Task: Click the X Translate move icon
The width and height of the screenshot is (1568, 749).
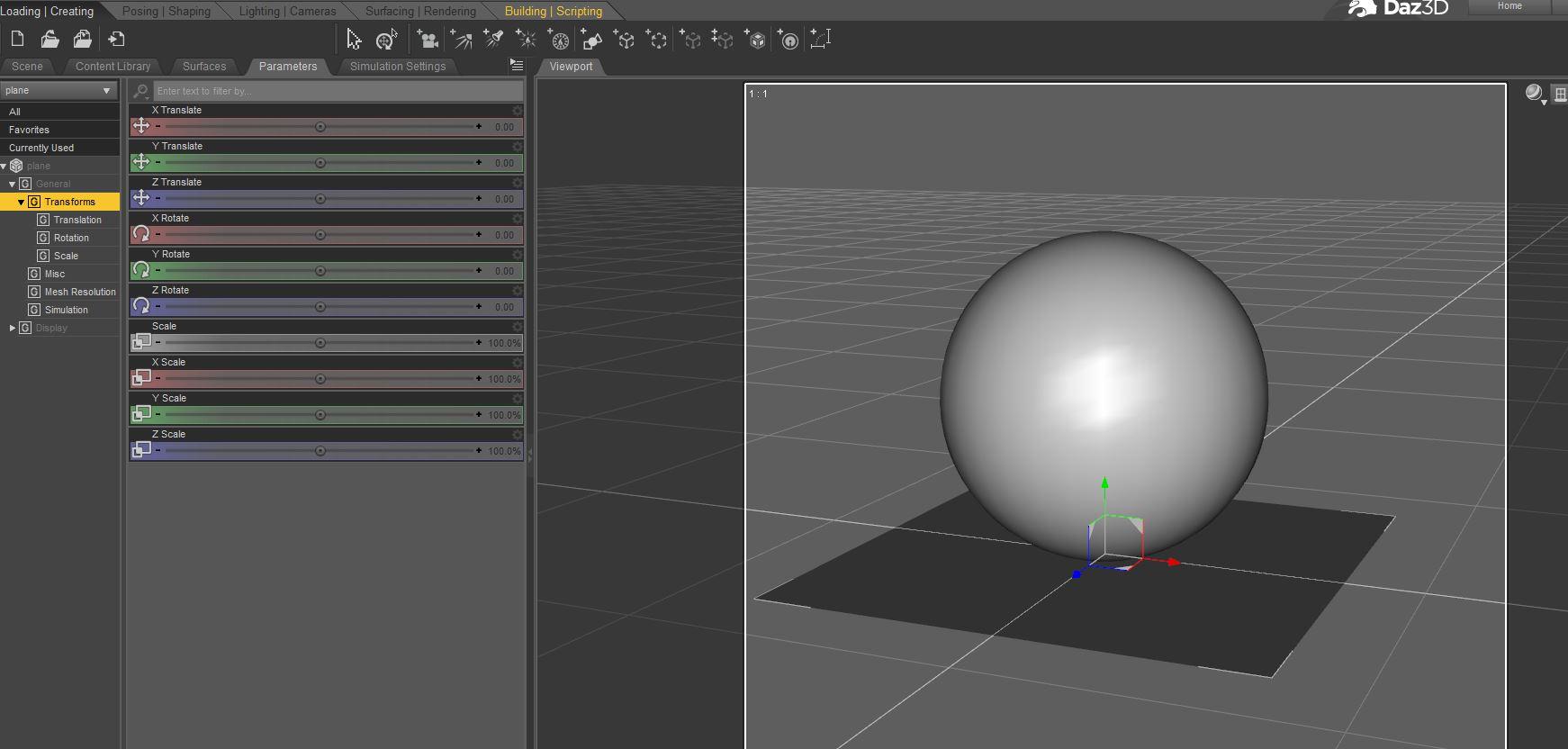Action: coord(141,126)
